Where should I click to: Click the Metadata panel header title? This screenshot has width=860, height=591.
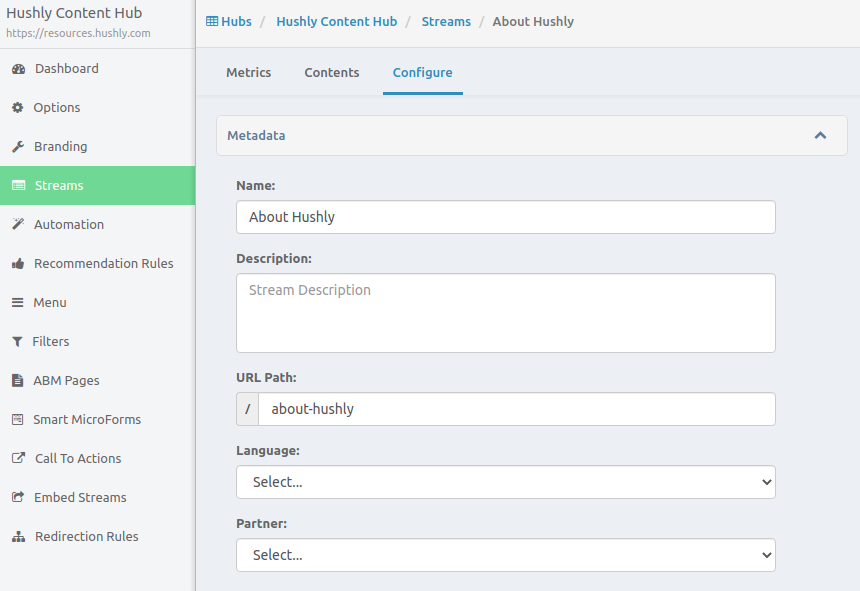coord(256,135)
